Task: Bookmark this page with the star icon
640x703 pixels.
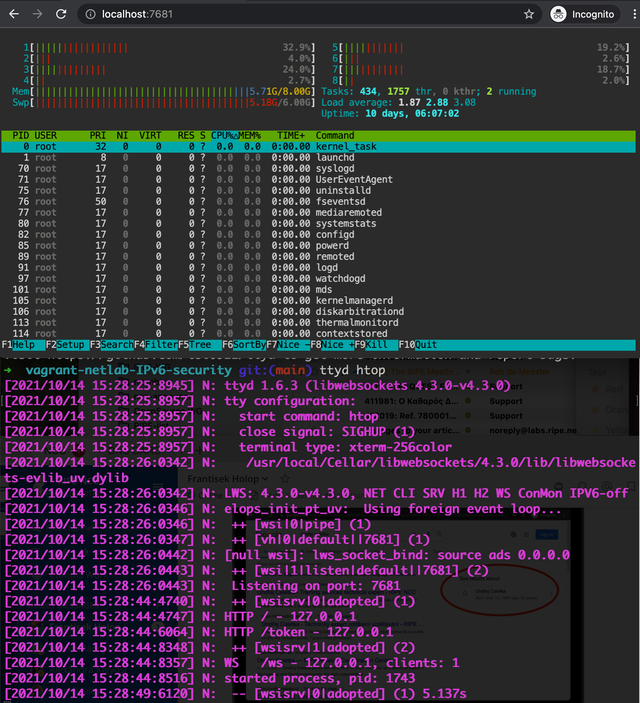Action: point(529,14)
